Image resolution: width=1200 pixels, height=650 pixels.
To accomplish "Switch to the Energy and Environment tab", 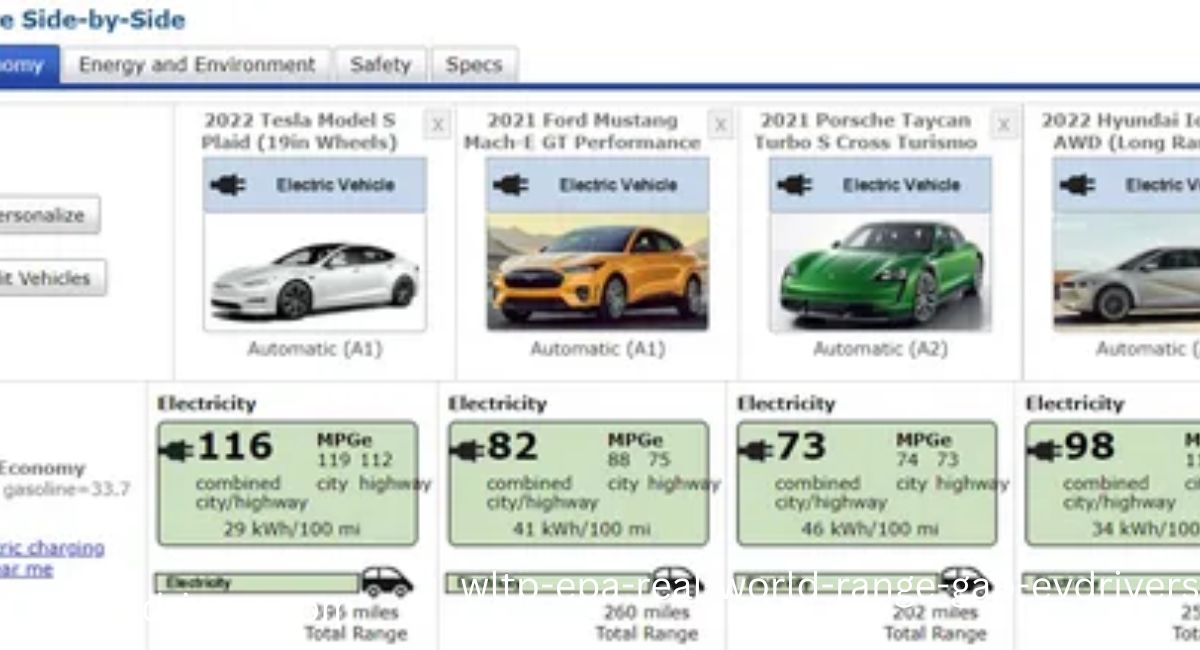I will point(196,65).
